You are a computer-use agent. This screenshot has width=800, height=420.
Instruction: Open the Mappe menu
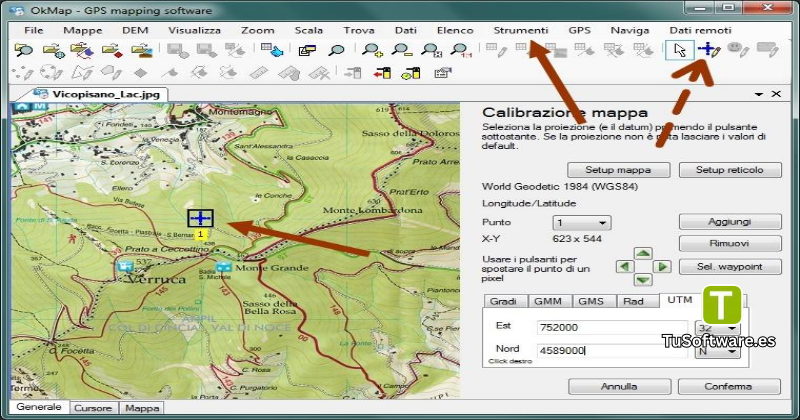pos(83,30)
